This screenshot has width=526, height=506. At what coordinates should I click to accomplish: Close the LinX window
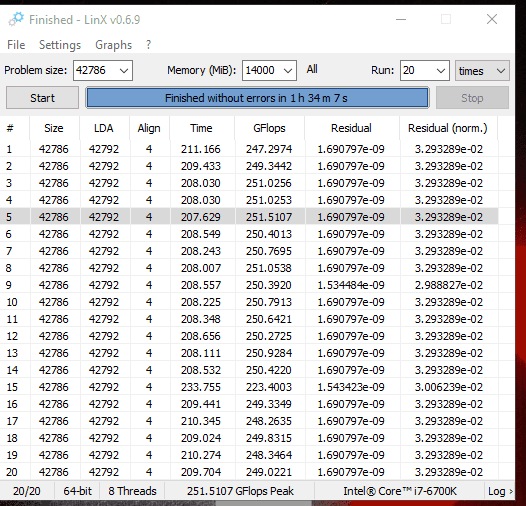point(492,19)
